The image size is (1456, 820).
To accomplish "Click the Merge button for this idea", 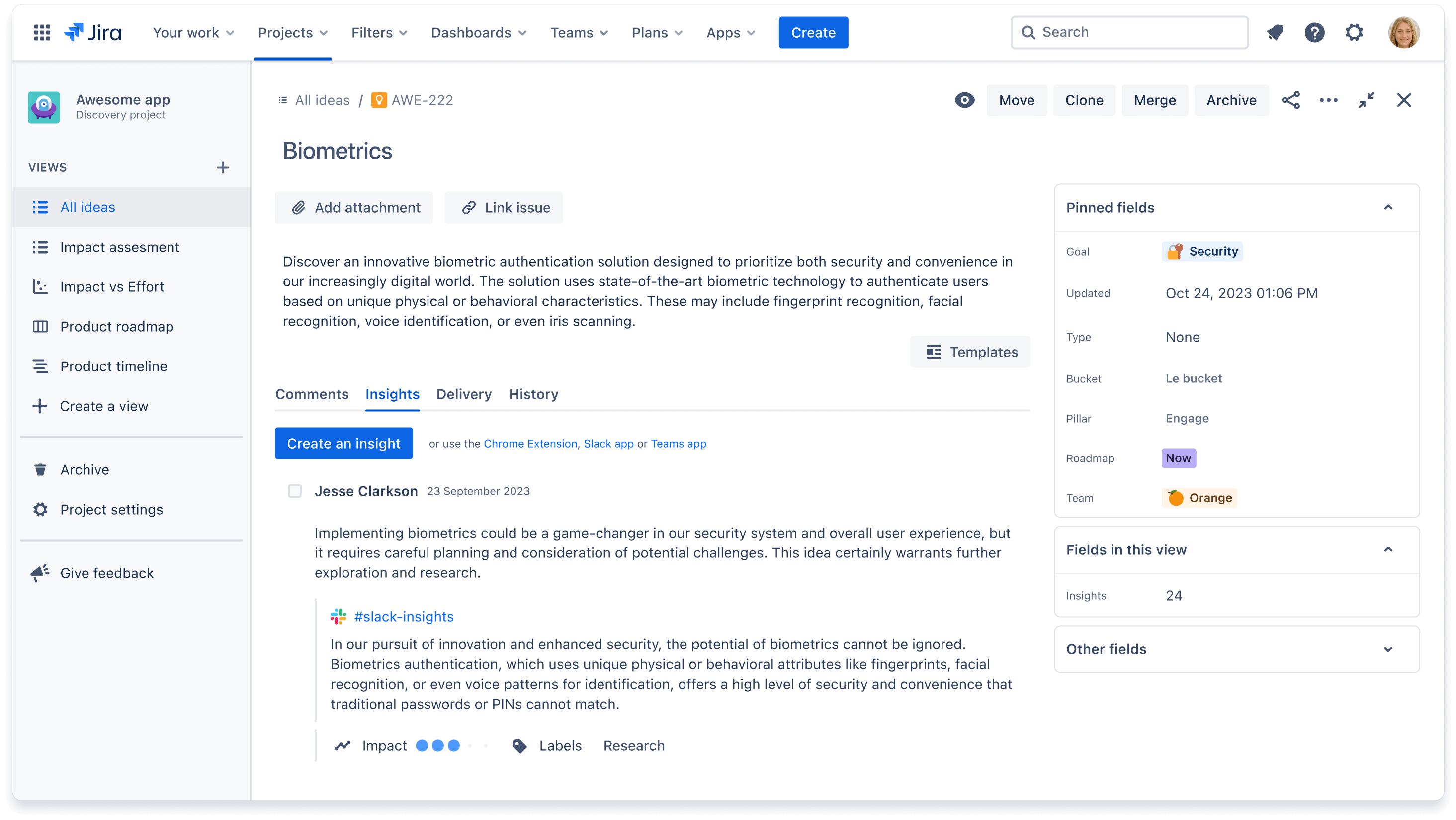I will (x=1154, y=100).
